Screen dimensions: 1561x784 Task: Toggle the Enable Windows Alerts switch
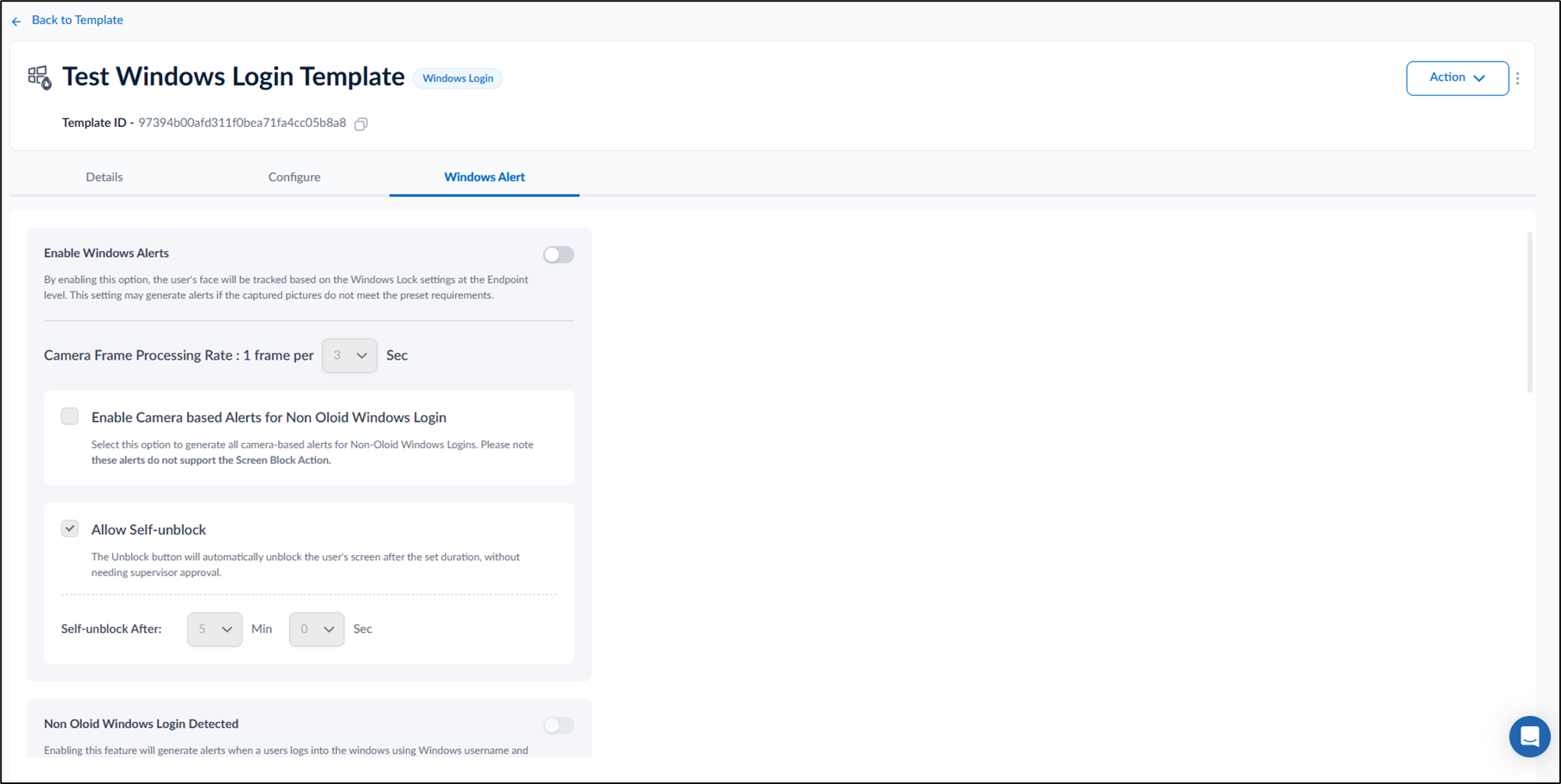(x=559, y=255)
